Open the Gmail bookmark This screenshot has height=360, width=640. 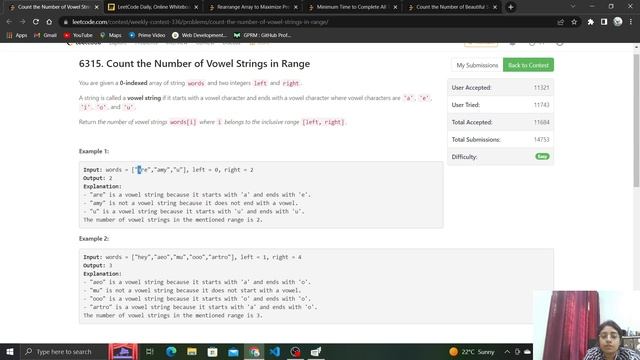(x=45, y=35)
